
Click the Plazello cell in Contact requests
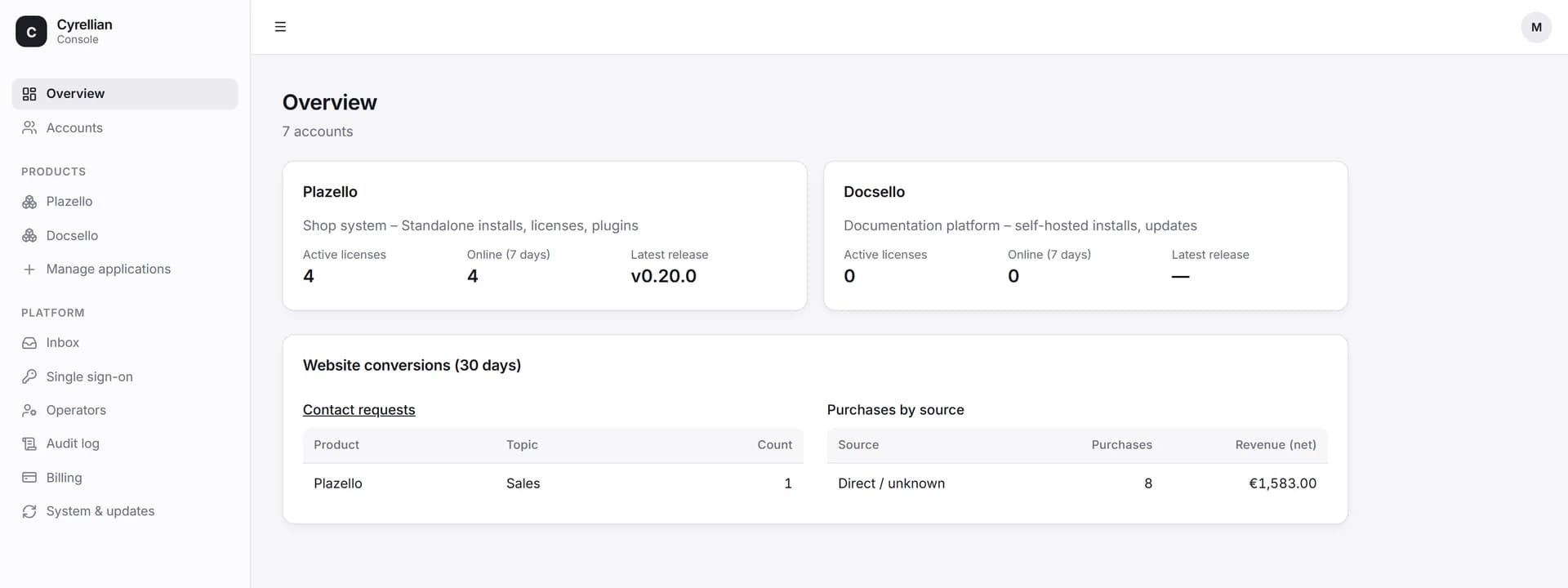pyautogui.click(x=338, y=483)
